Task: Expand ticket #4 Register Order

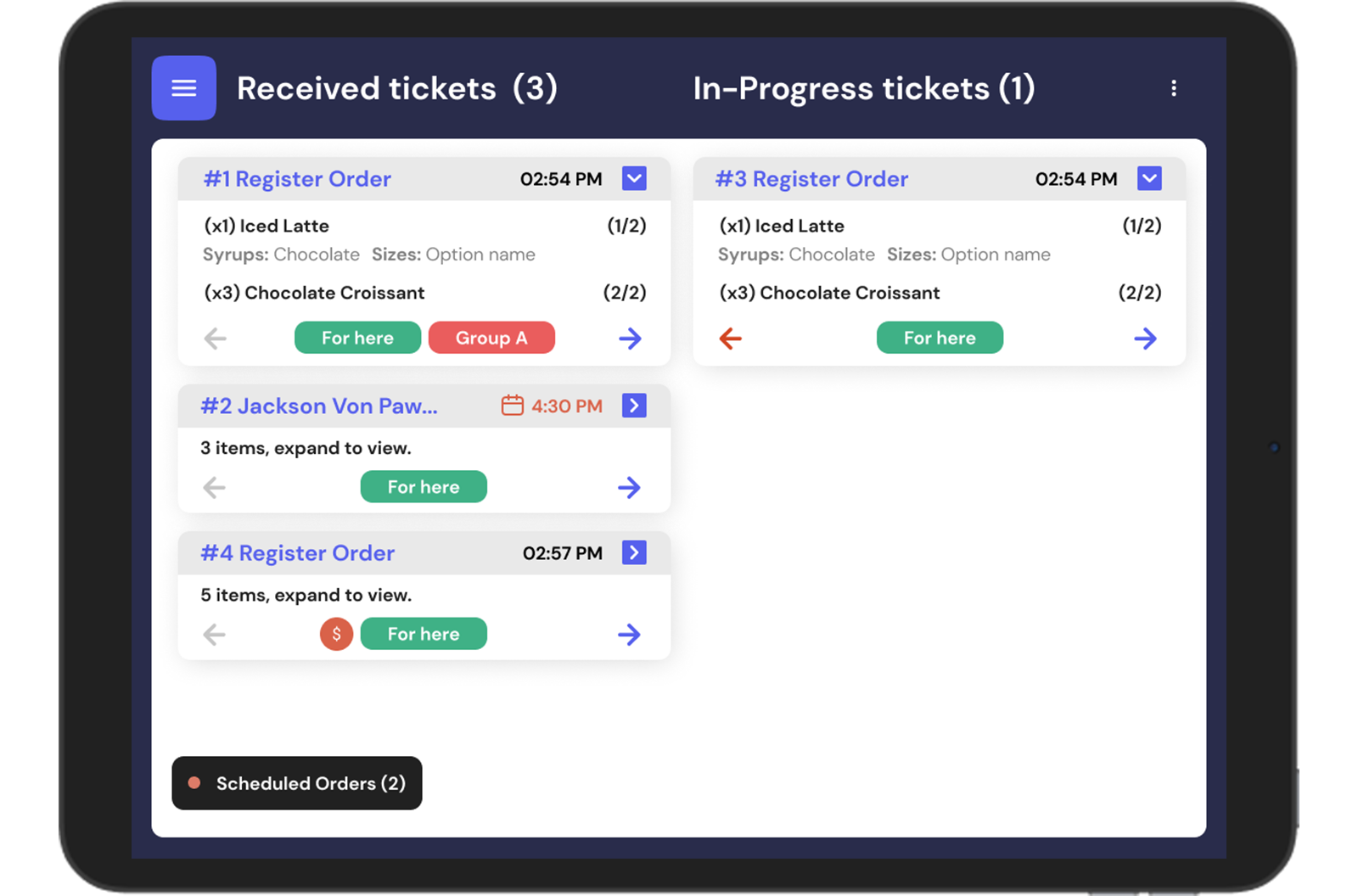Action: click(634, 552)
